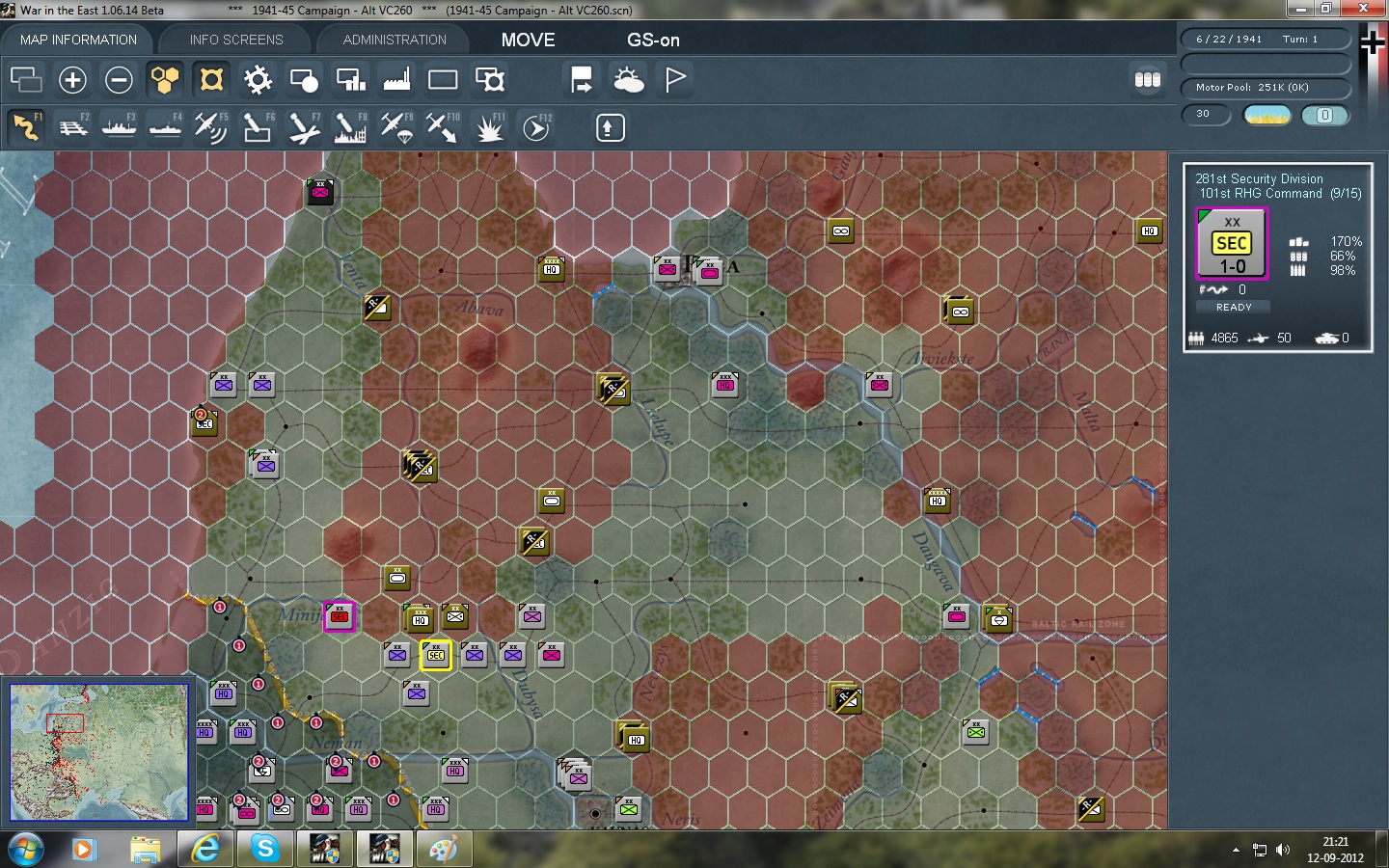Screen dimensions: 1389x868
Task: Click the clear weather sky indicator
Action: 1267,115
